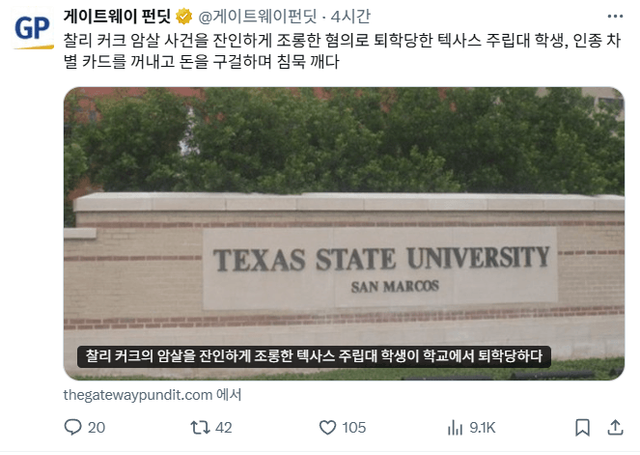Click the reply count 20
The width and height of the screenshot is (640, 455).
point(96,428)
